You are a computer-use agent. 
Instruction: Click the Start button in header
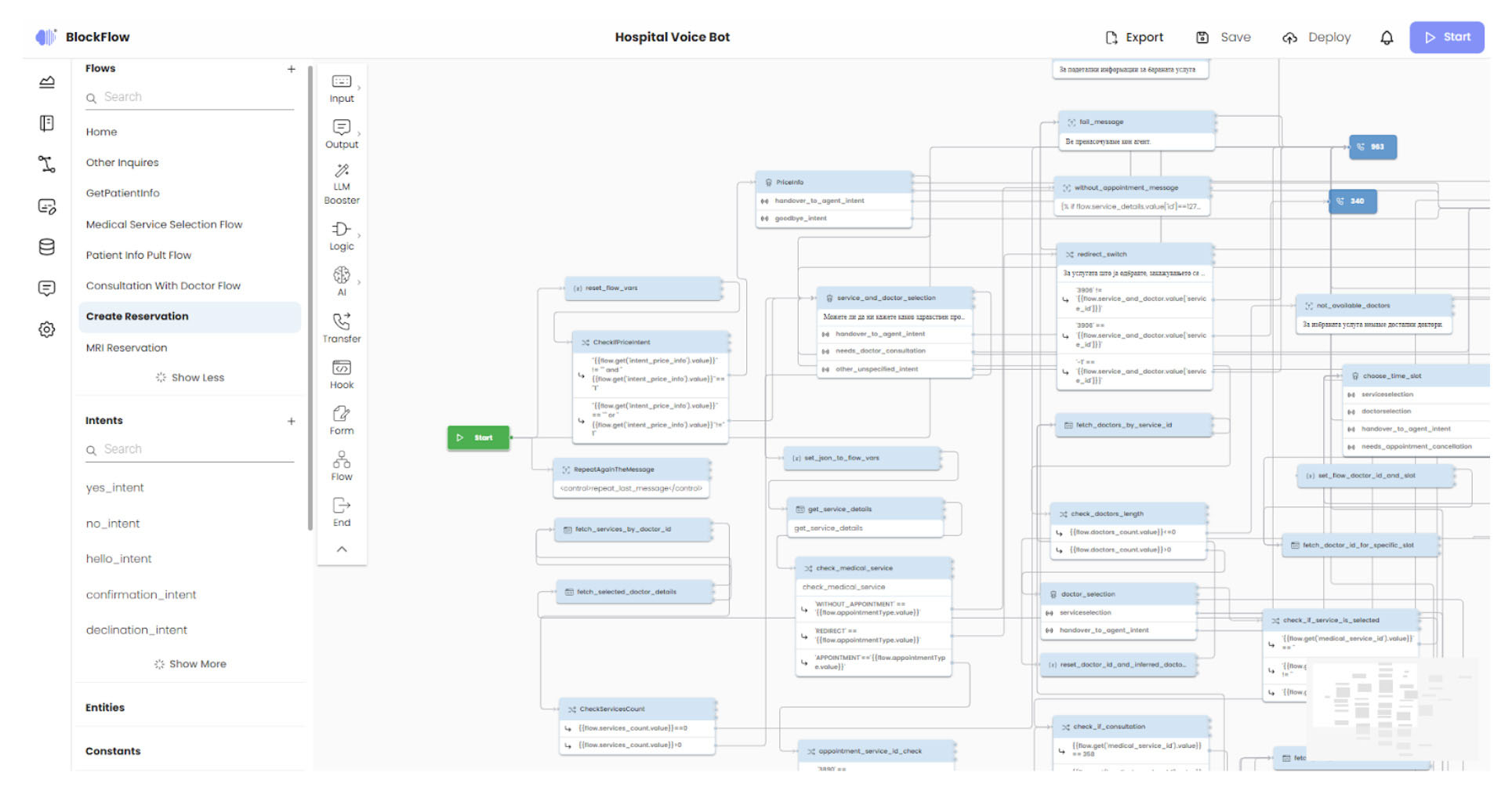(x=1446, y=38)
